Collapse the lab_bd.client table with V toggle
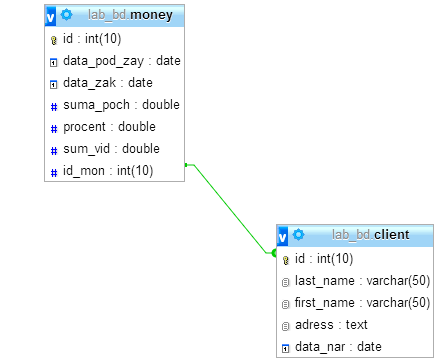 (282, 236)
